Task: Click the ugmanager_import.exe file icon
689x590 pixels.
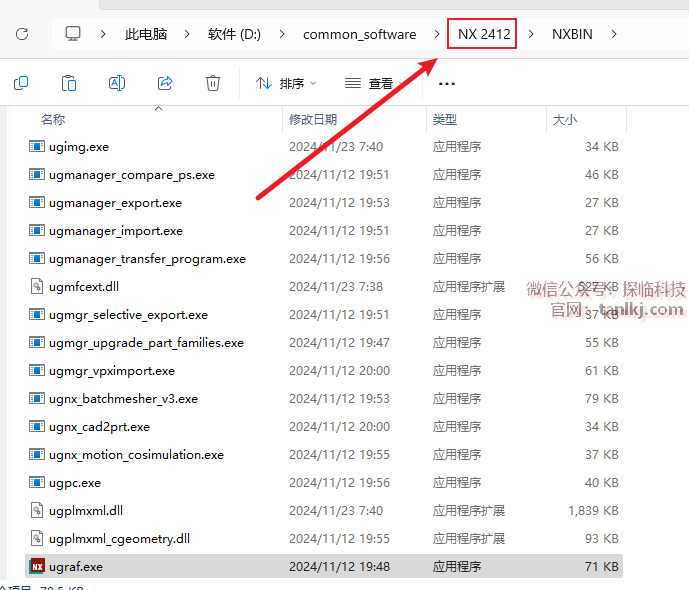Action: point(37,231)
